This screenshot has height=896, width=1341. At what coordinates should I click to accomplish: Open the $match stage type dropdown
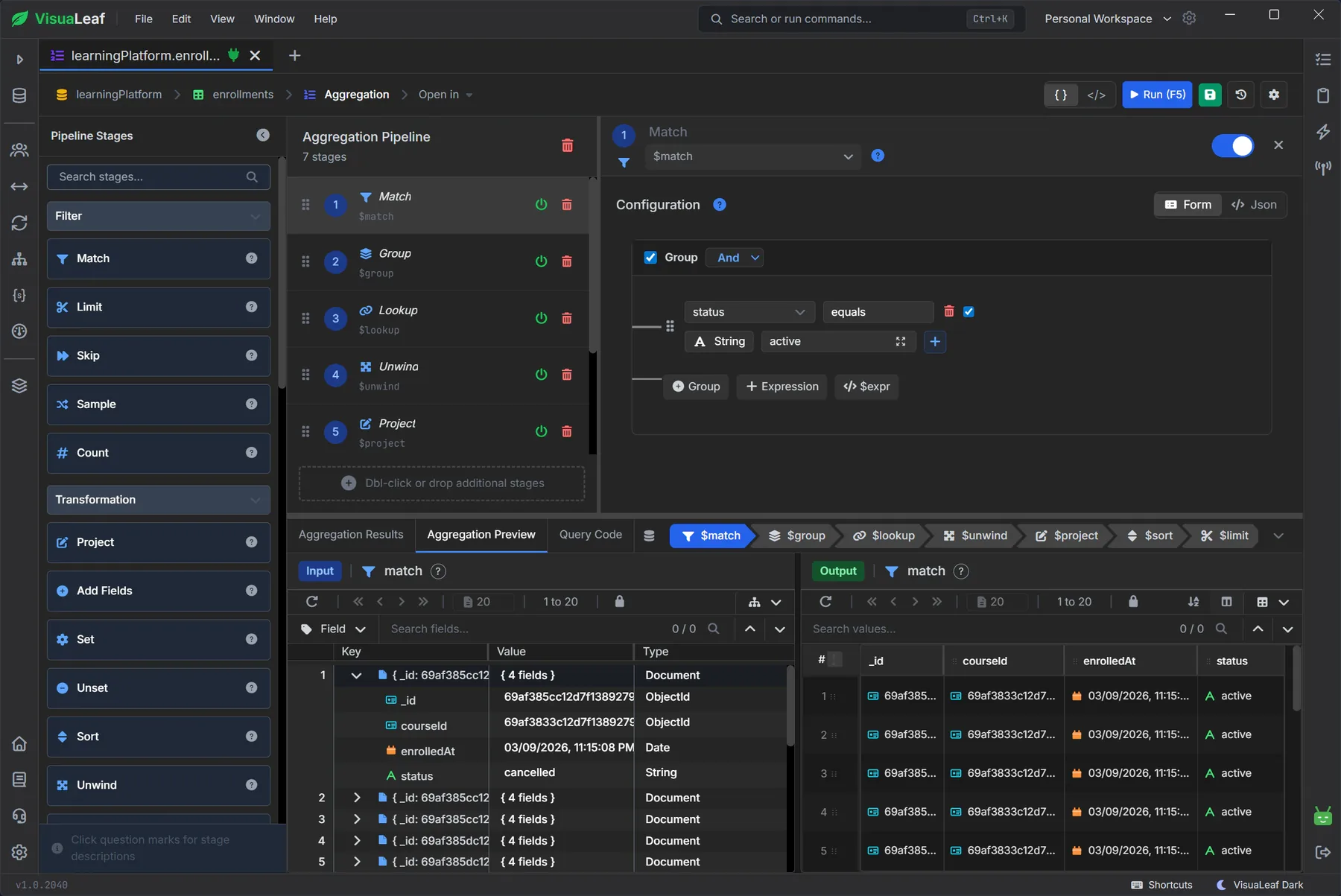(x=752, y=156)
